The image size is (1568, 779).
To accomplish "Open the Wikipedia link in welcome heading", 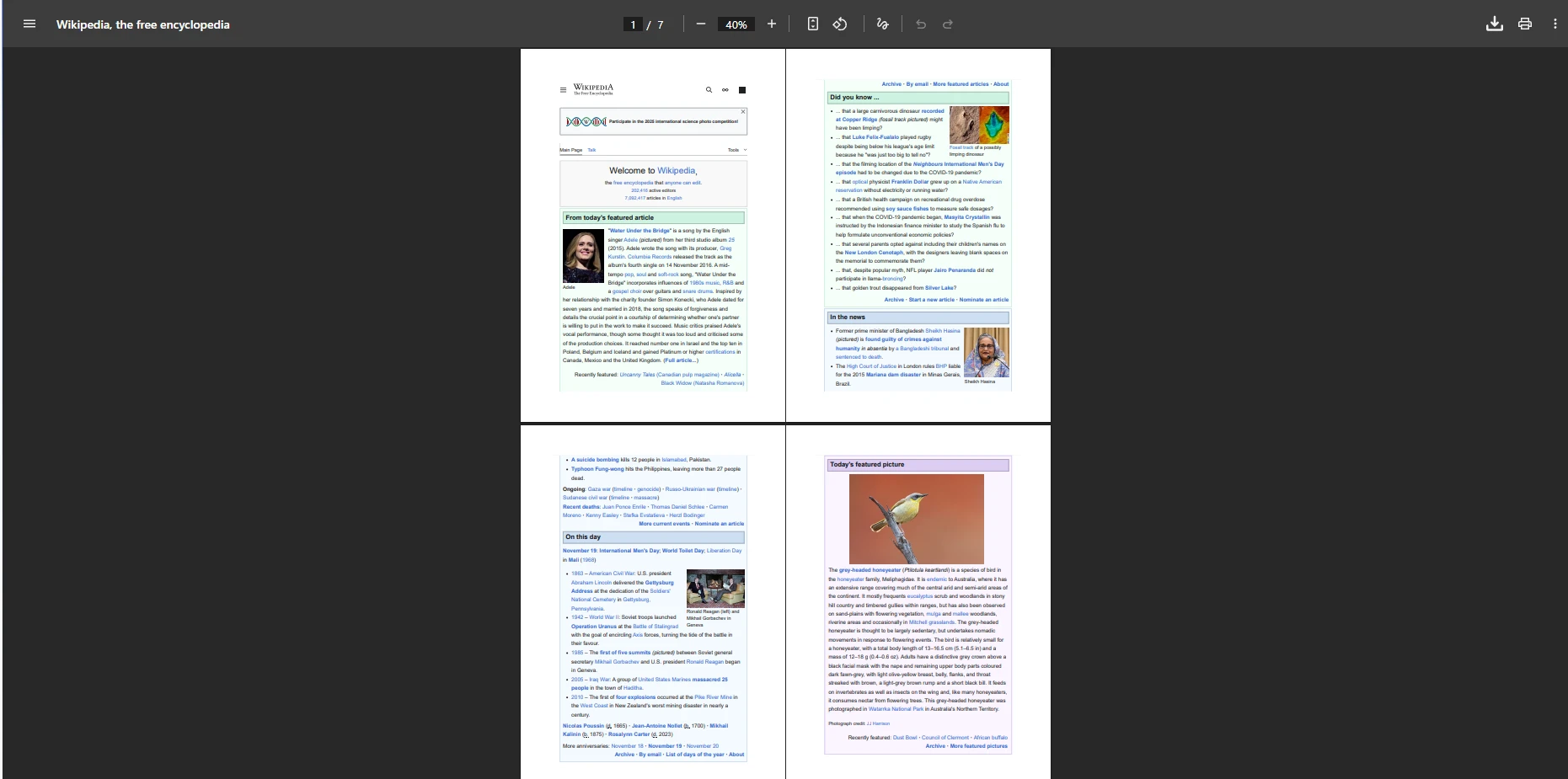I will click(x=676, y=170).
